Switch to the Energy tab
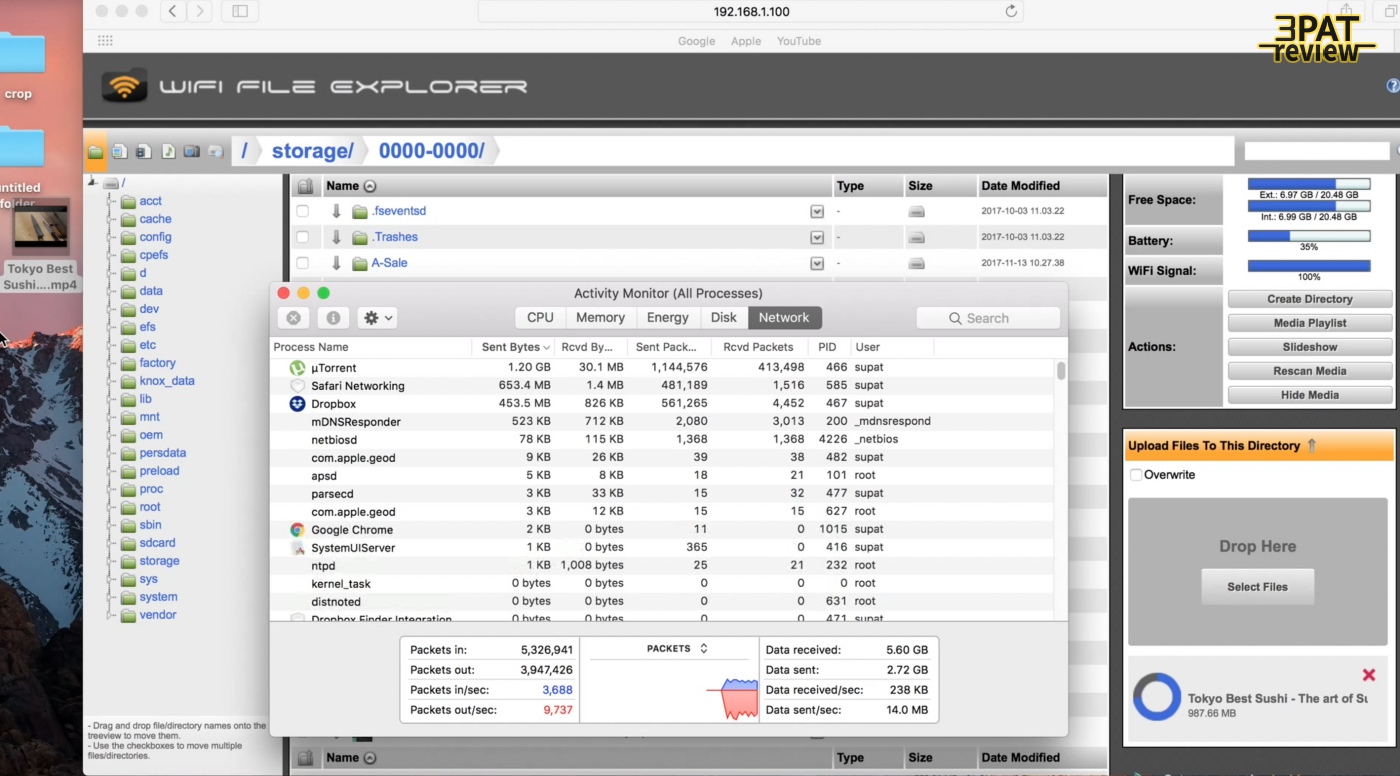 [667, 317]
